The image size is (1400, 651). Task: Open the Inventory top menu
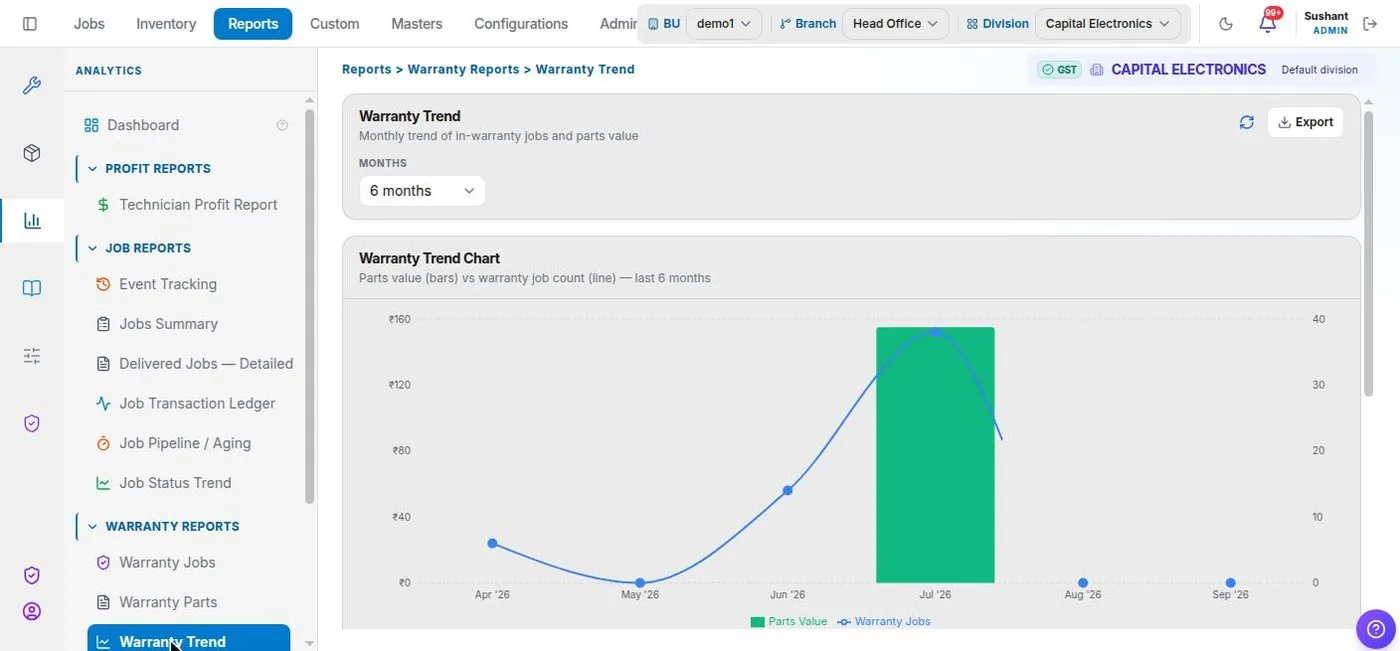pos(166,24)
